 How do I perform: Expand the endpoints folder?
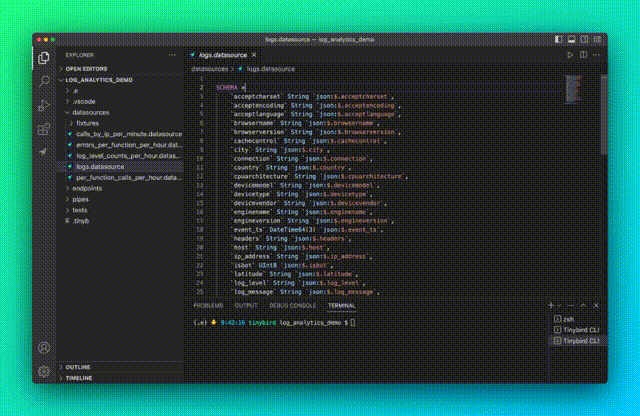(x=88, y=188)
